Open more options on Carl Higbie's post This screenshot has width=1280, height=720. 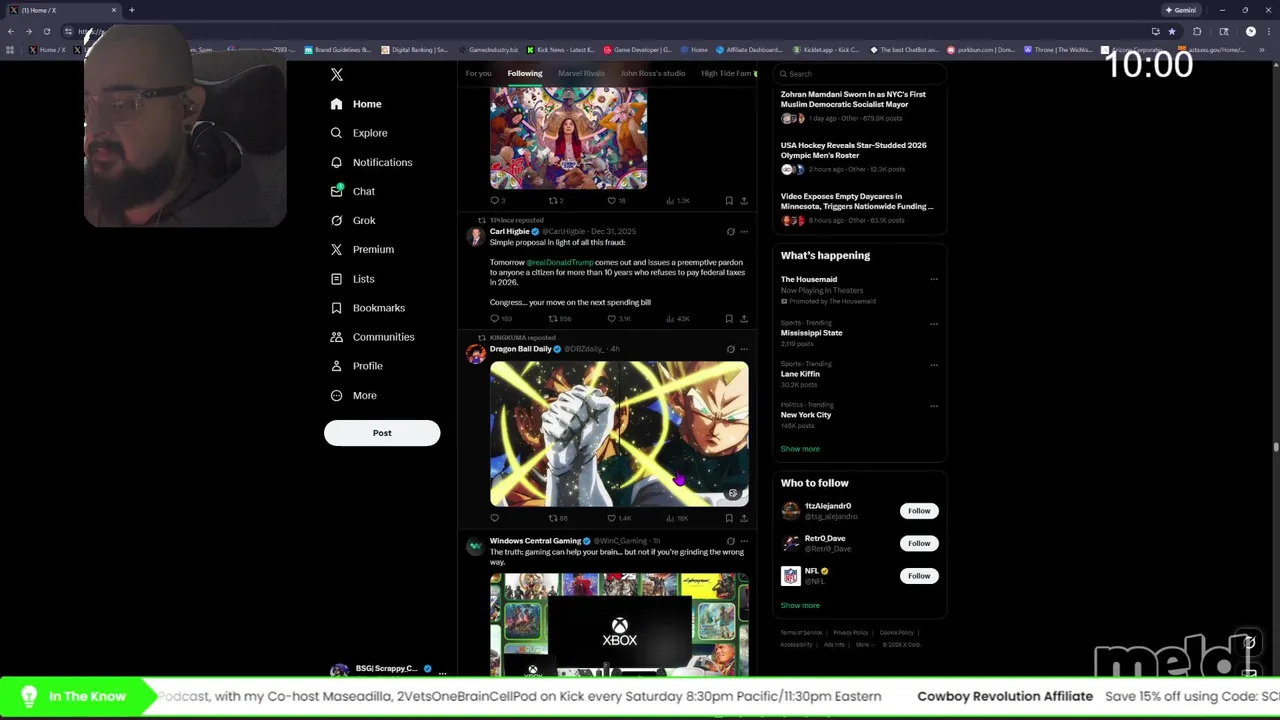tap(744, 232)
